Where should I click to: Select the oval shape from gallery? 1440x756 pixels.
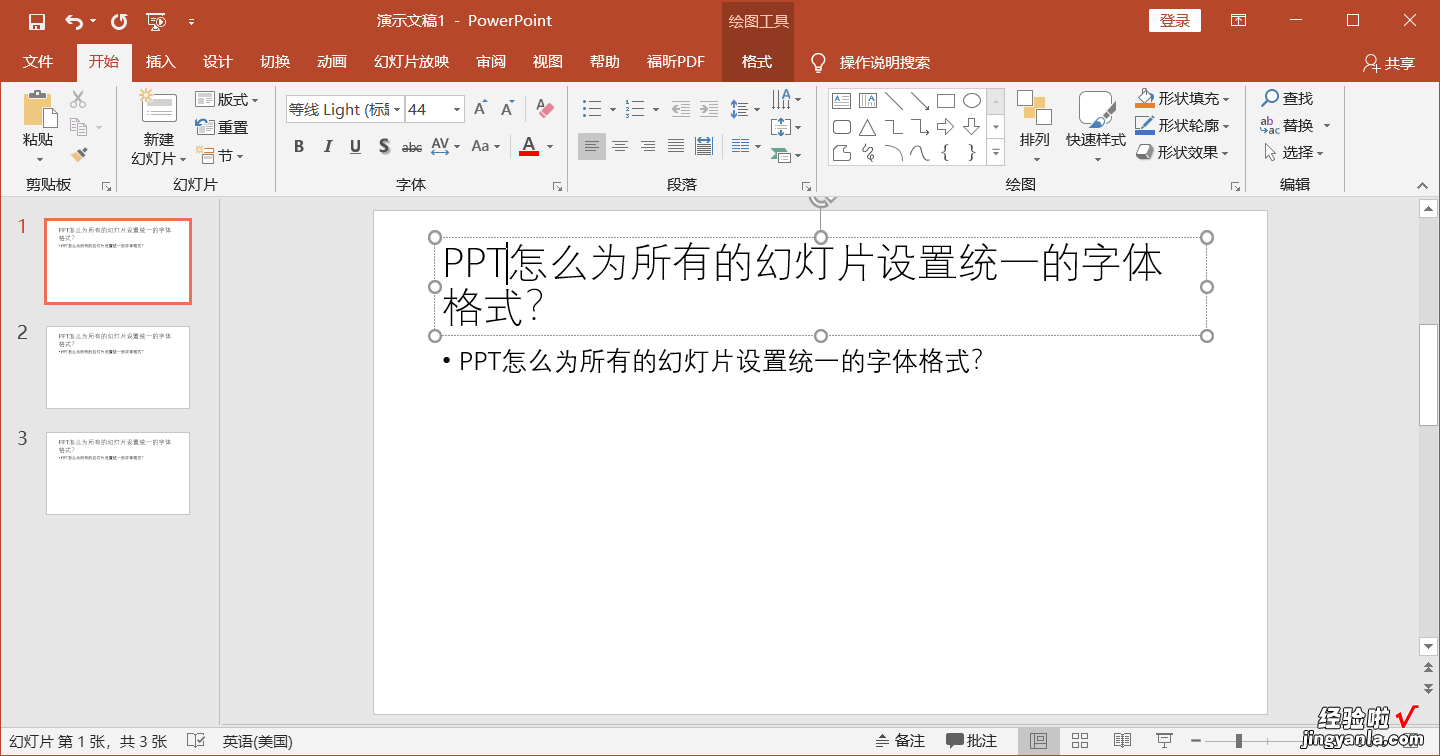click(x=971, y=101)
